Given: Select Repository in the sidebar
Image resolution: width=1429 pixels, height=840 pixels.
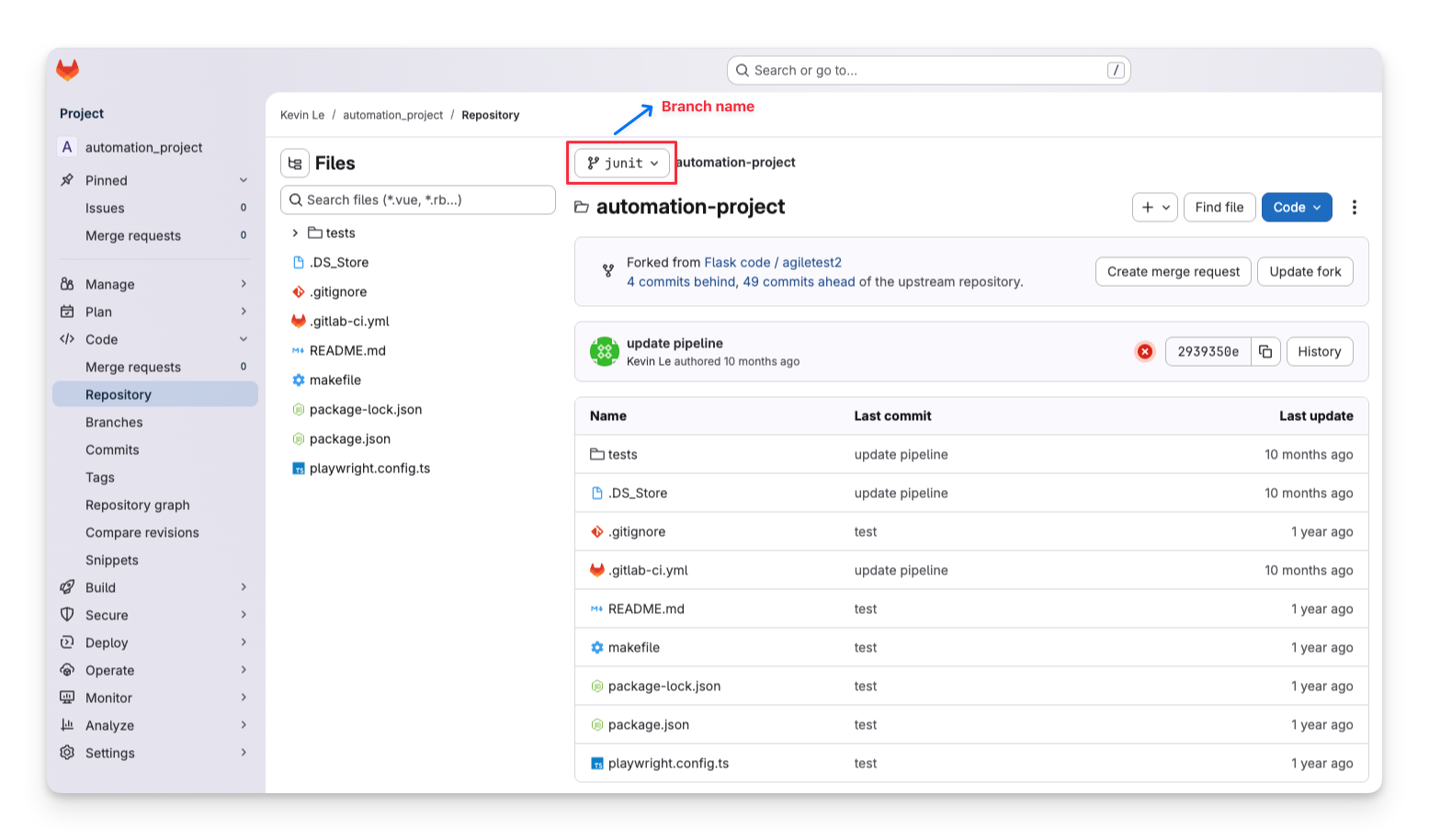Looking at the screenshot, I should (x=119, y=393).
